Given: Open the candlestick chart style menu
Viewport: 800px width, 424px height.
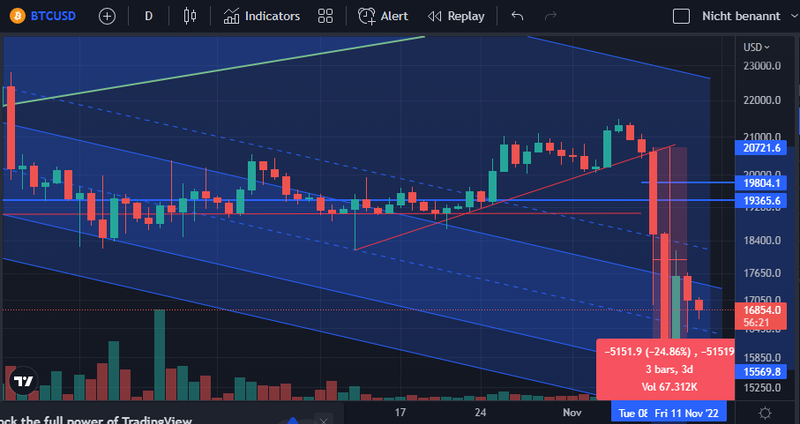Looking at the screenshot, I should pyautogui.click(x=189, y=16).
